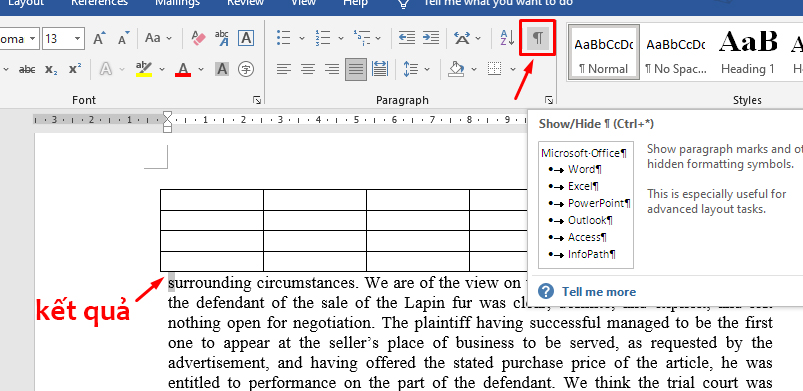803x391 pixels.
Task: Open Text Effects and Typography
Action: [106, 69]
